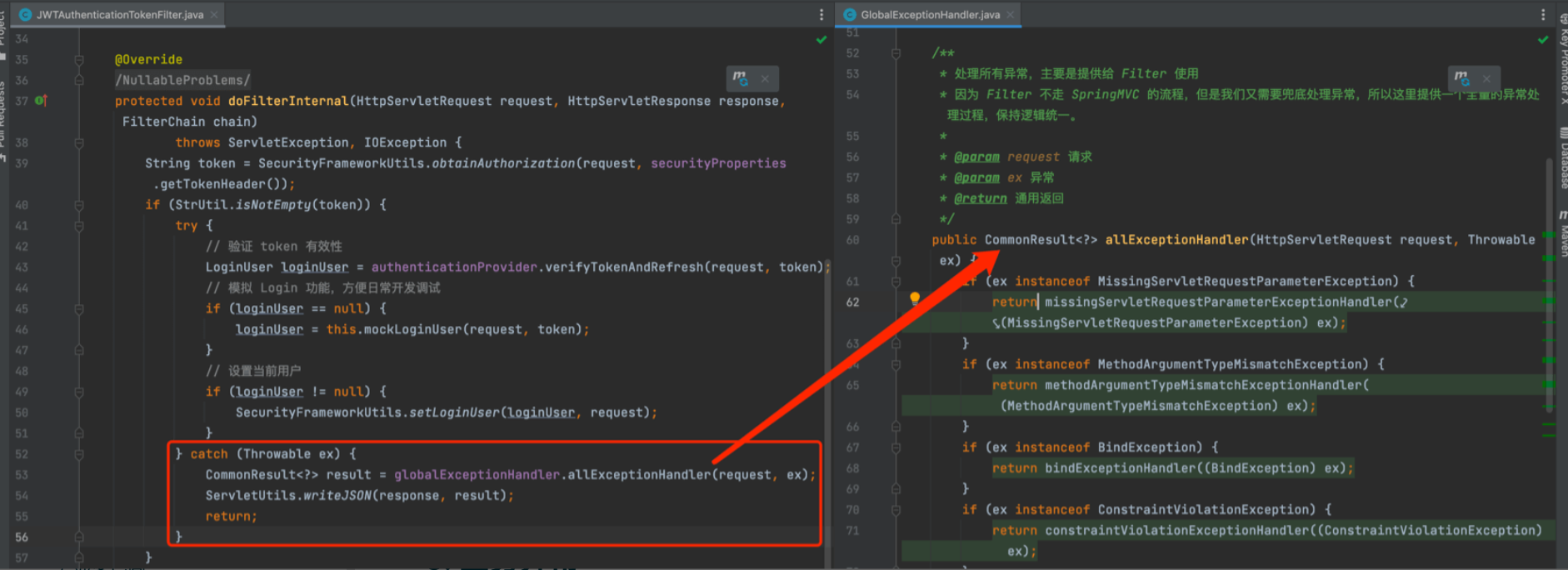Click line number 56 in left gutter
The width and height of the screenshot is (1568, 570).
[x=22, y=537]
